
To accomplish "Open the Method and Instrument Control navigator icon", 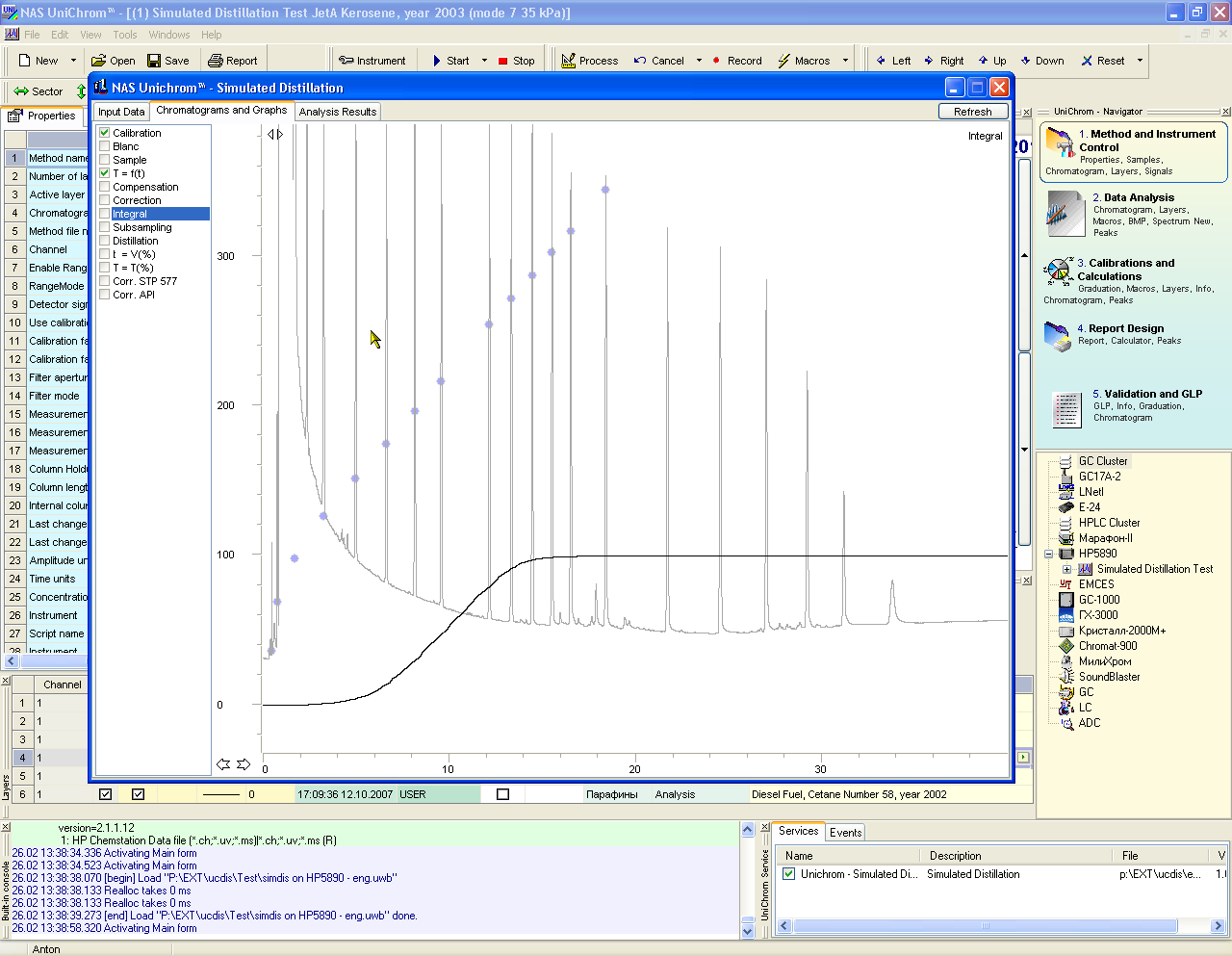I will tap(1061, 143).
